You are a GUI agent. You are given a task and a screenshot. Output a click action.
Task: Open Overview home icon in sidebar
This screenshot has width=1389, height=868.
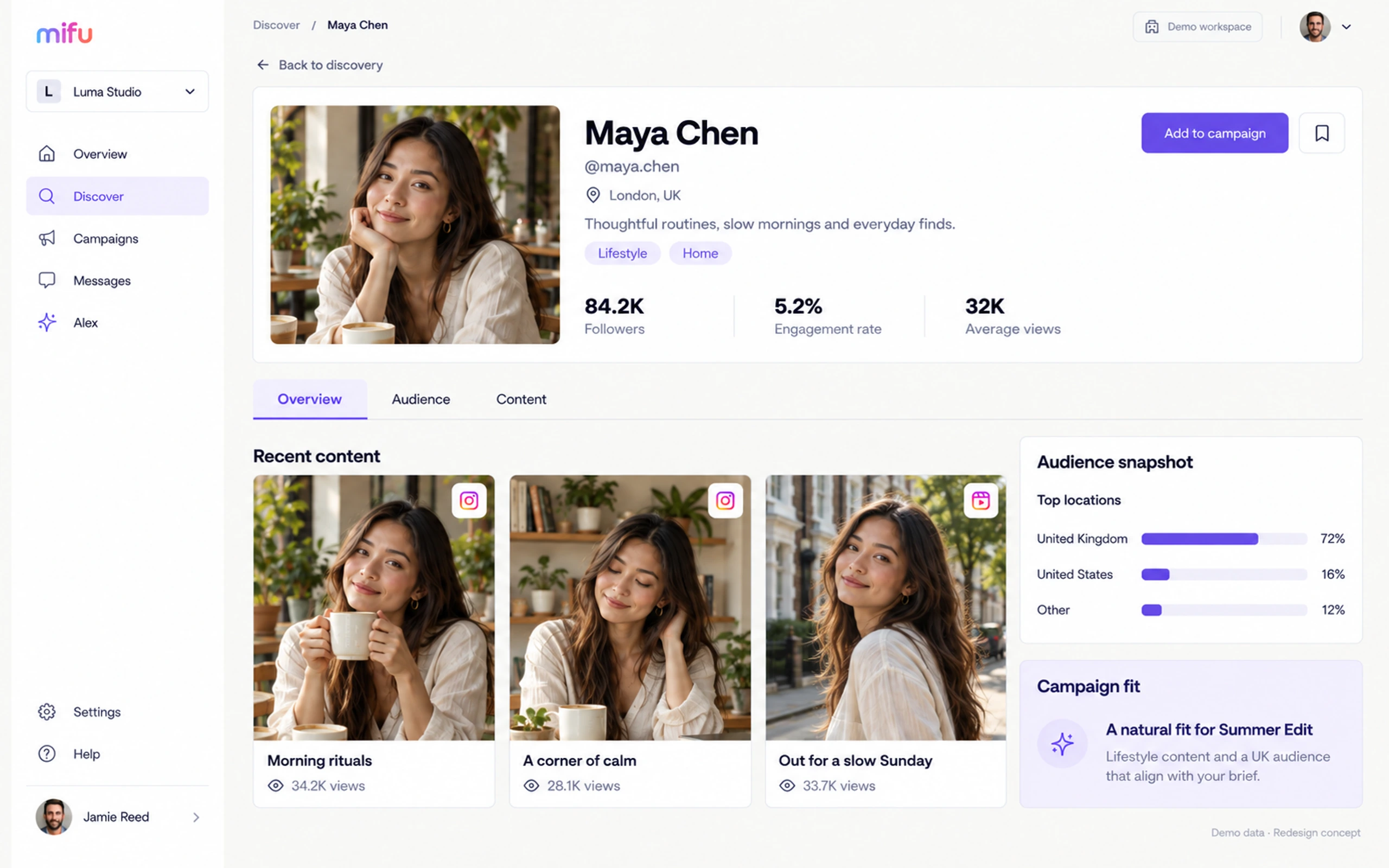pyautogui.click(x=47, y=154)
